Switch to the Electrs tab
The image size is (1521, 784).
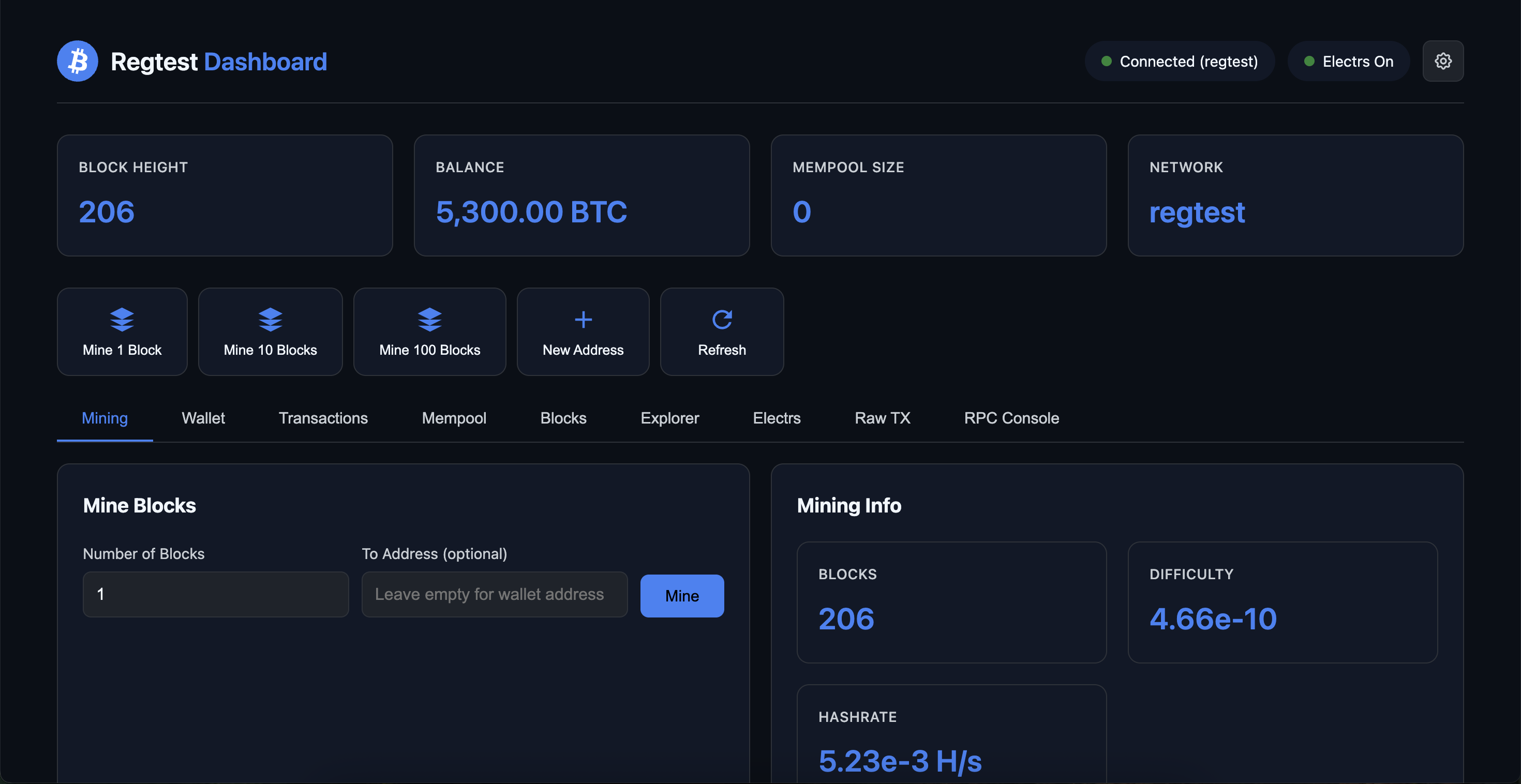click(x=776, y=418)
